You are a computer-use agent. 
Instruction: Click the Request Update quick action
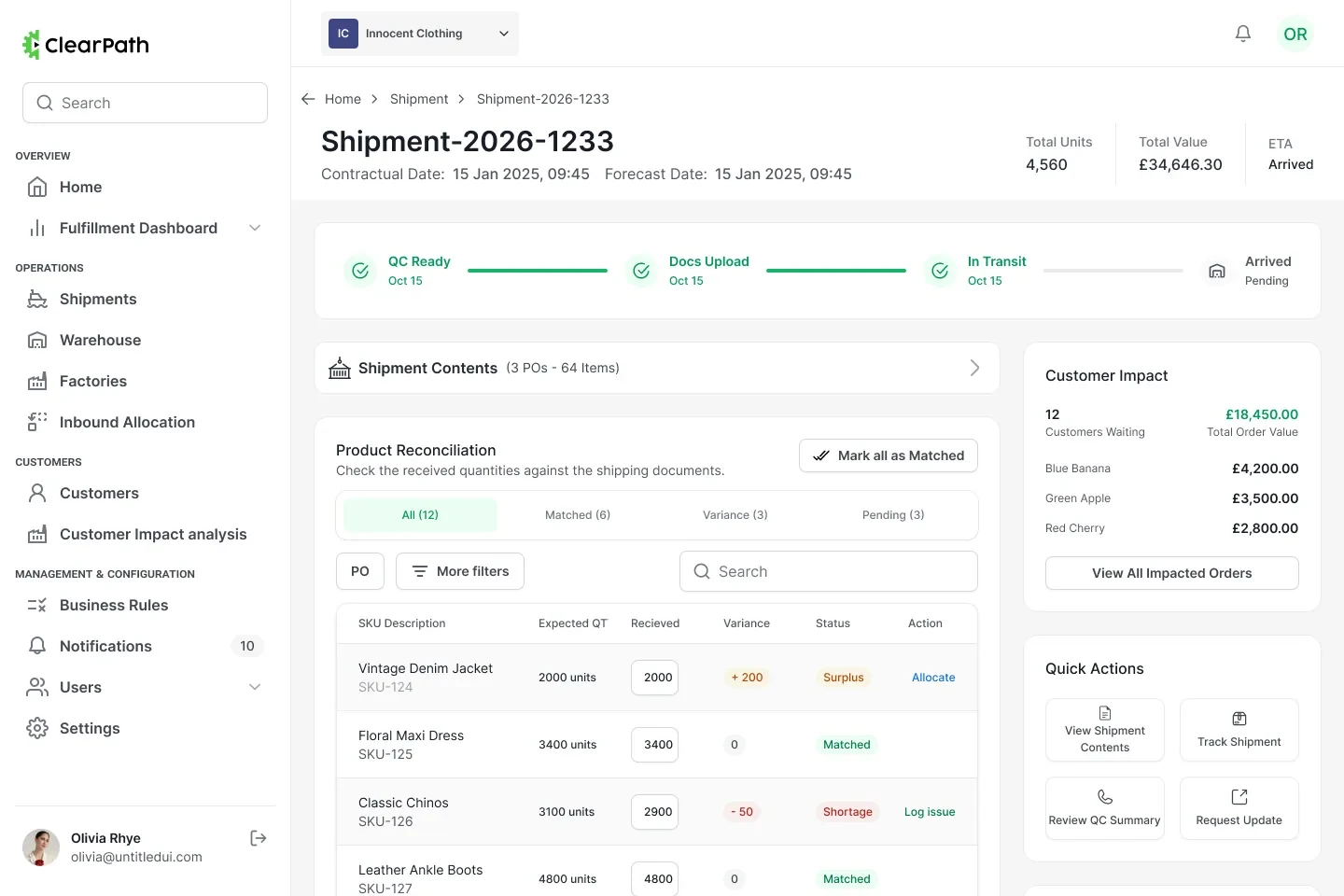tap(1239, 808)
